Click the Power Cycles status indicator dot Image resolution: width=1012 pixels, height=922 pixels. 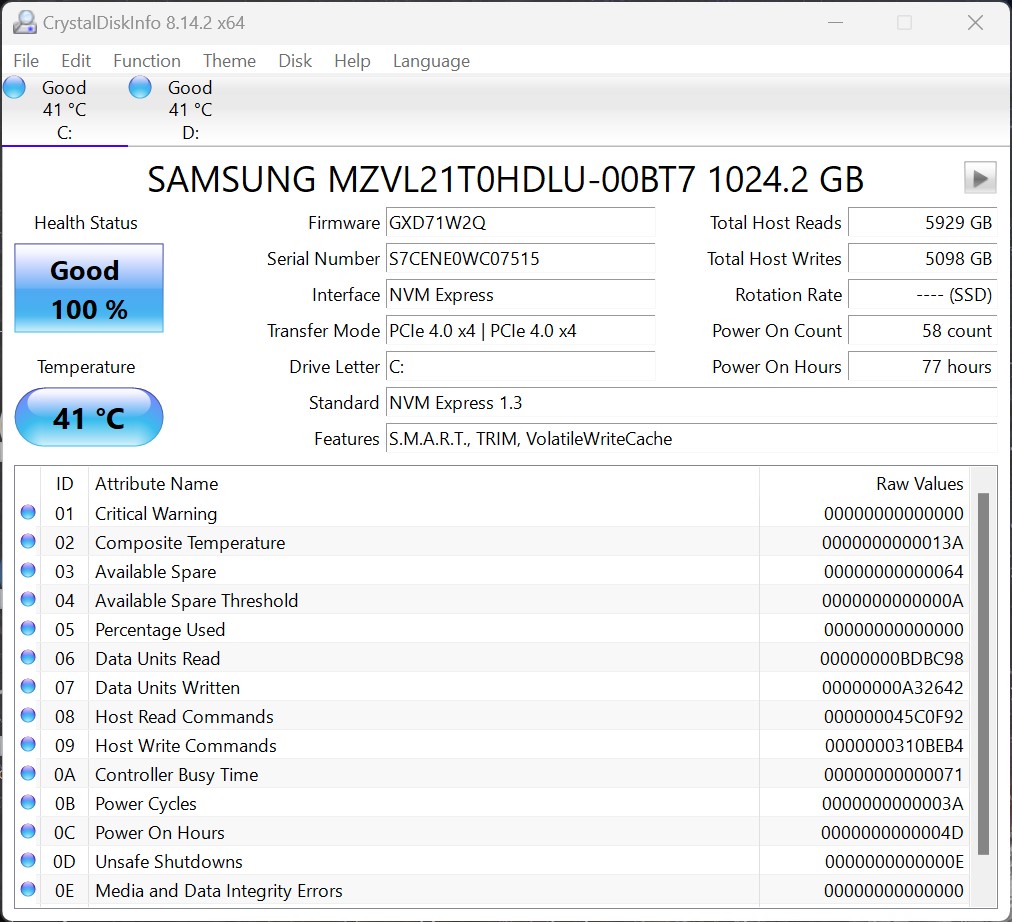click(28, 803)
